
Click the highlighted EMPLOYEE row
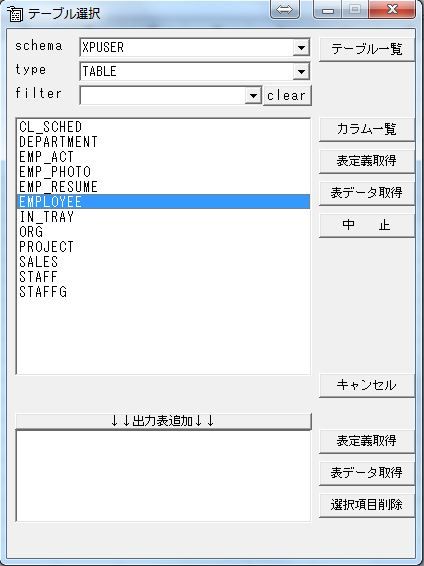coord(163,201)
